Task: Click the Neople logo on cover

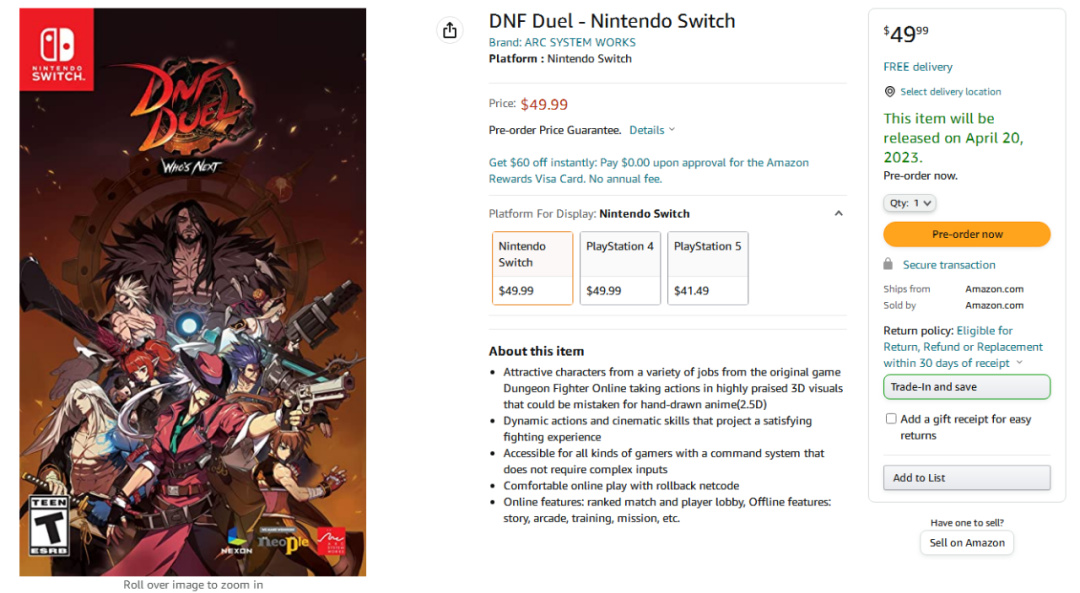Action: pos(284,542)
